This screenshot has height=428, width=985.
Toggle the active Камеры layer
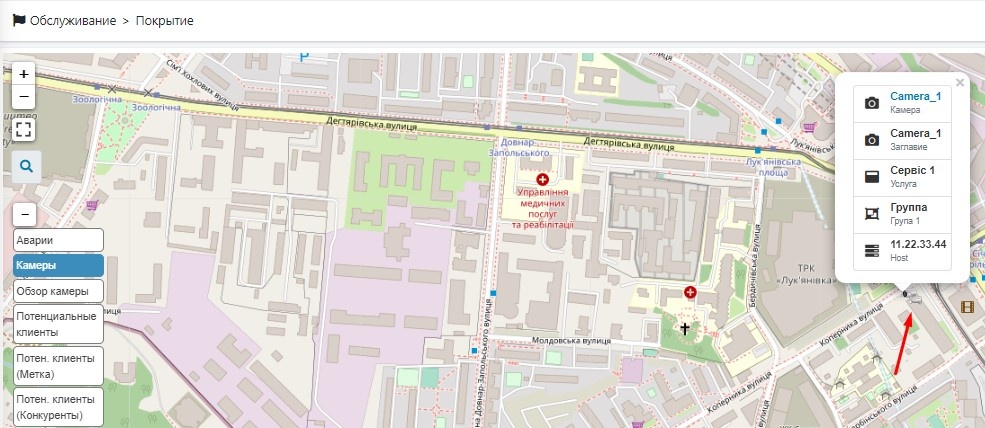(x=58, y=265)
